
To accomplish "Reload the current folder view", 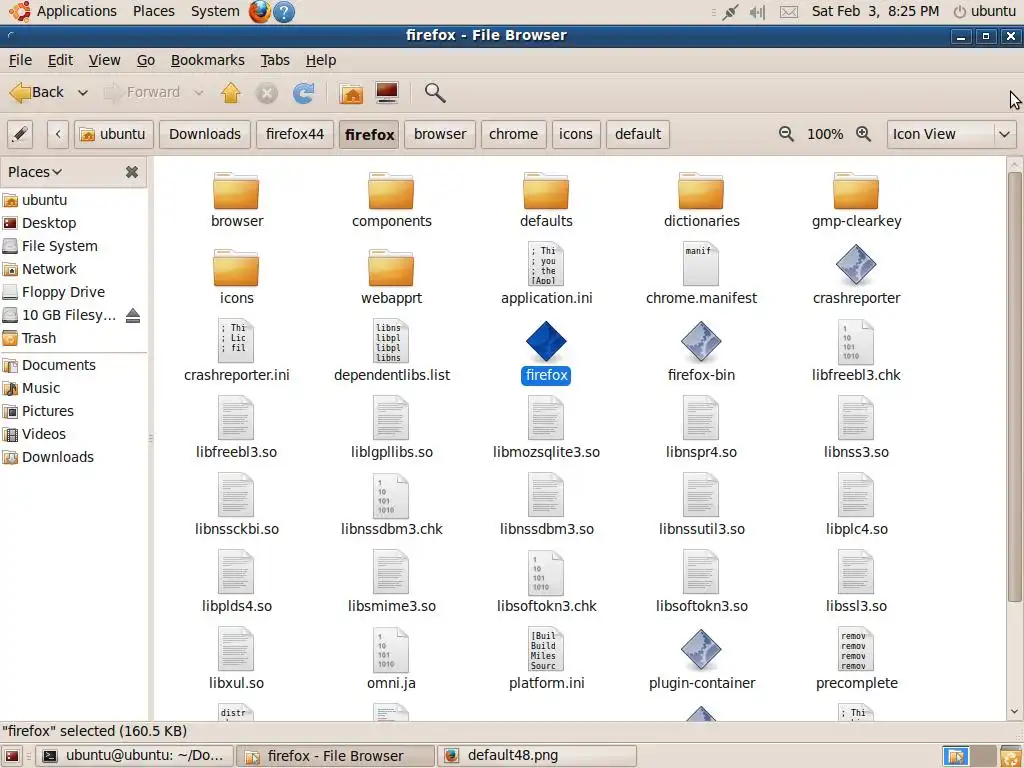I will [x=303, y=93].
